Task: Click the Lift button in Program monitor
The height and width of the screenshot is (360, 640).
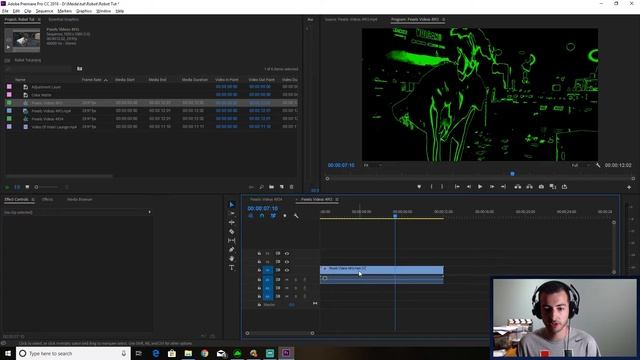Action: click(x=518, y=187)
